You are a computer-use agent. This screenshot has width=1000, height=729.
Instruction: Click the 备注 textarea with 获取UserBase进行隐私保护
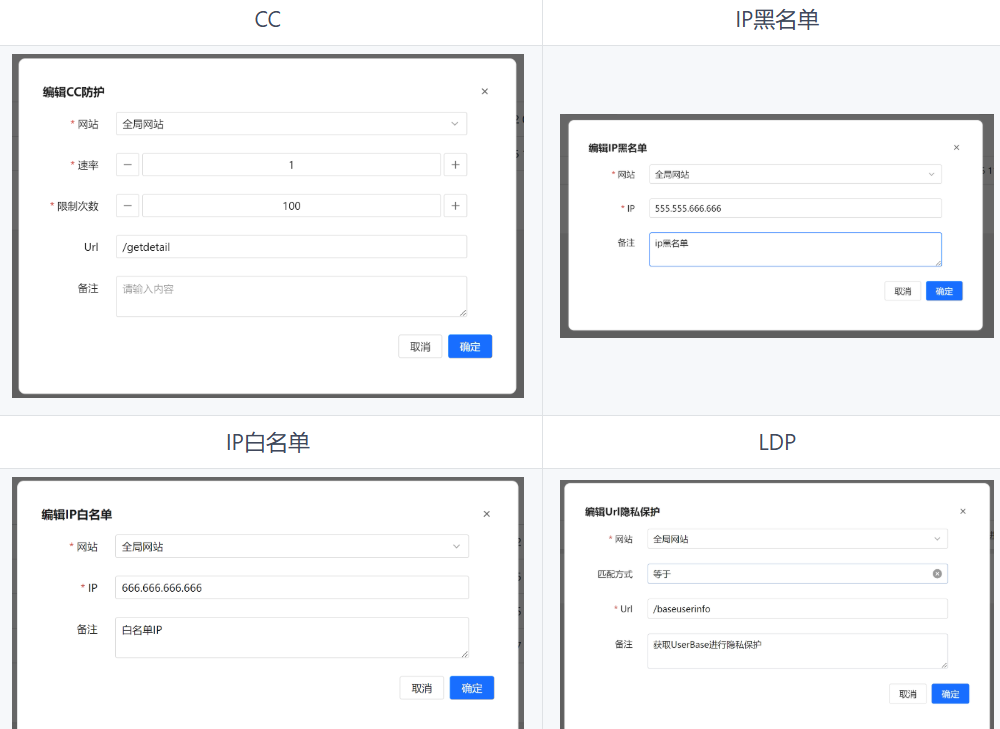[797, 651]
